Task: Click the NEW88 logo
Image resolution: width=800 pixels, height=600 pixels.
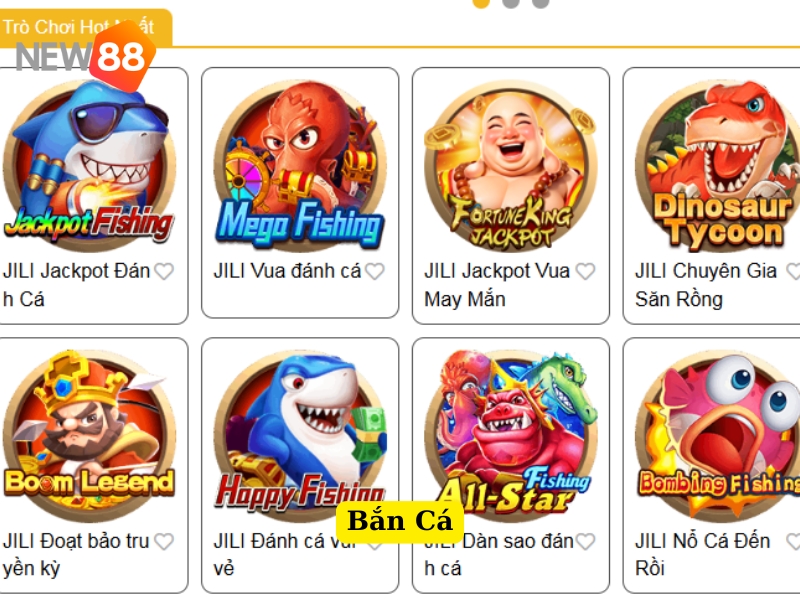Action: click(x=85, y=56)
